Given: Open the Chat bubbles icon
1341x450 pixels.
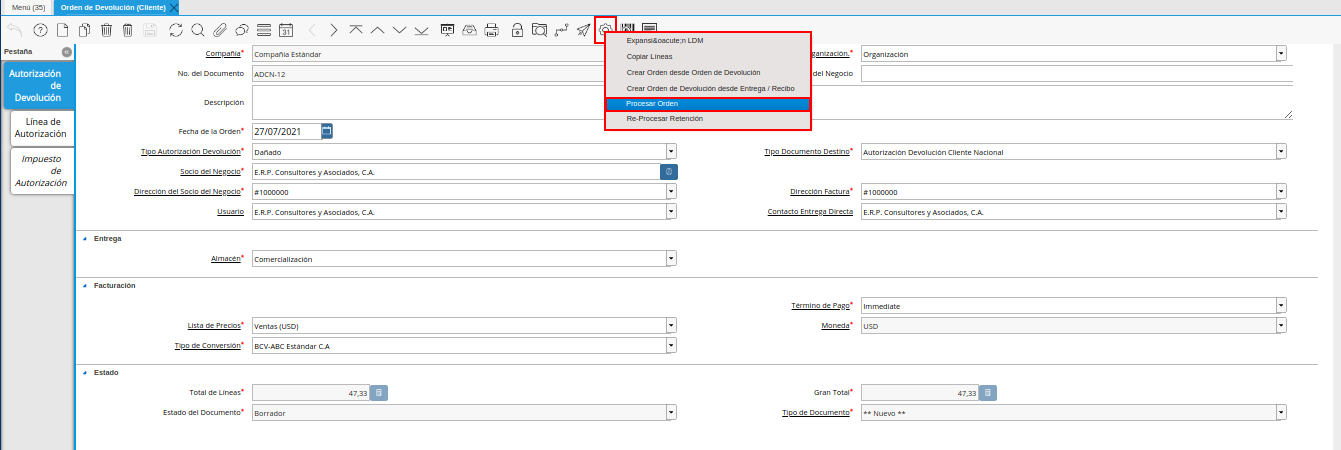Looking at the screenshot, I should [x=241, y=30].
